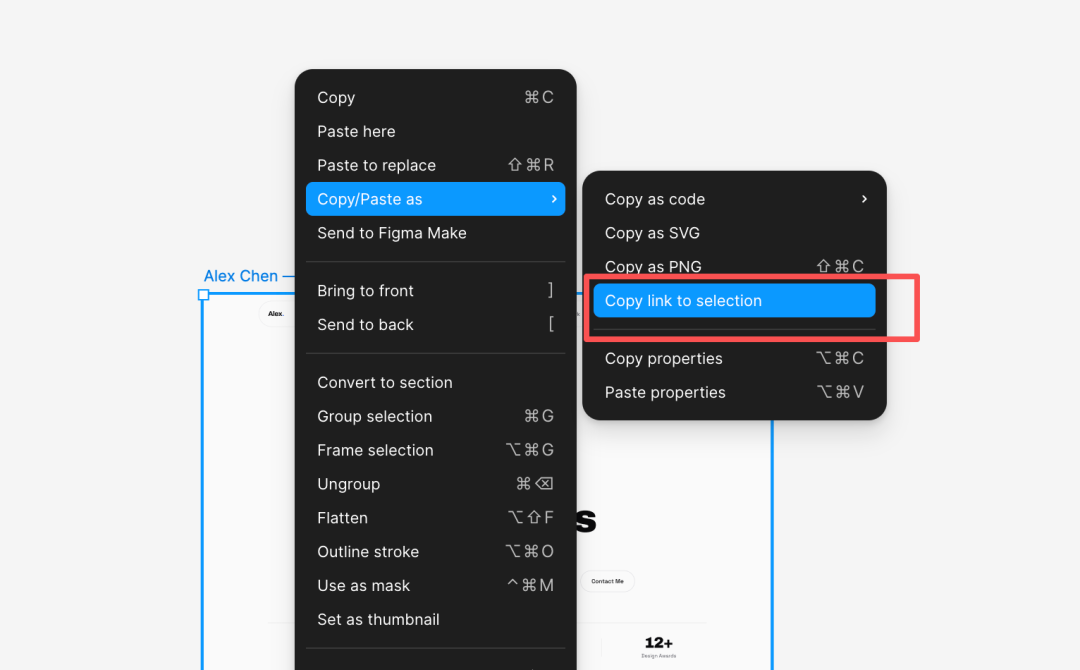This screenshot has height=670, width=1080.
Task: Select Flatten menu item
Action: [435, 518]
